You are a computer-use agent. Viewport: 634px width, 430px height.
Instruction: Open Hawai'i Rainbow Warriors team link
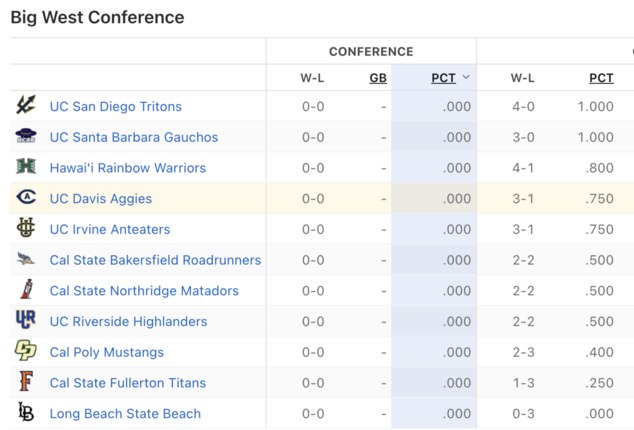pos(127,168)
